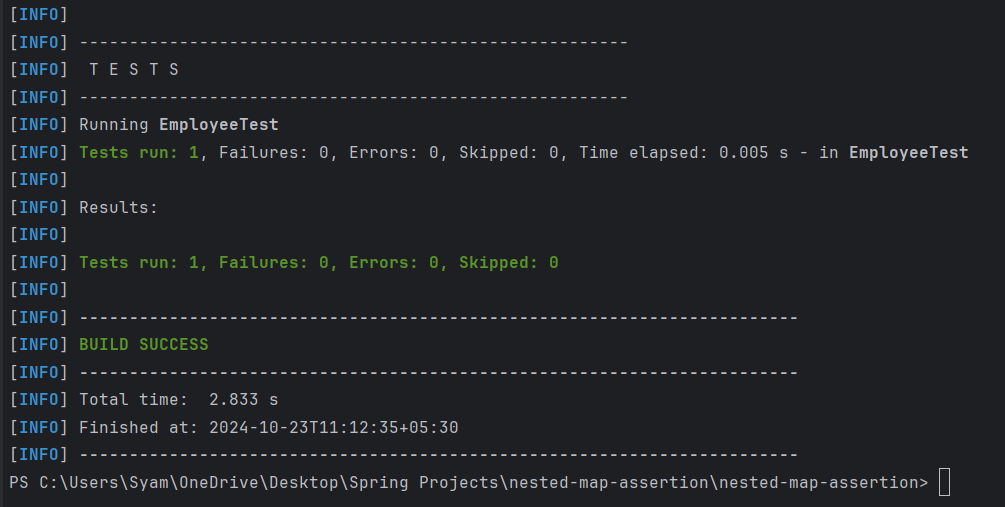Click EmployeeTest after Time elapsed
Image resolution: width=1005 pixels, height=507 pixels.
click(908, 152)
